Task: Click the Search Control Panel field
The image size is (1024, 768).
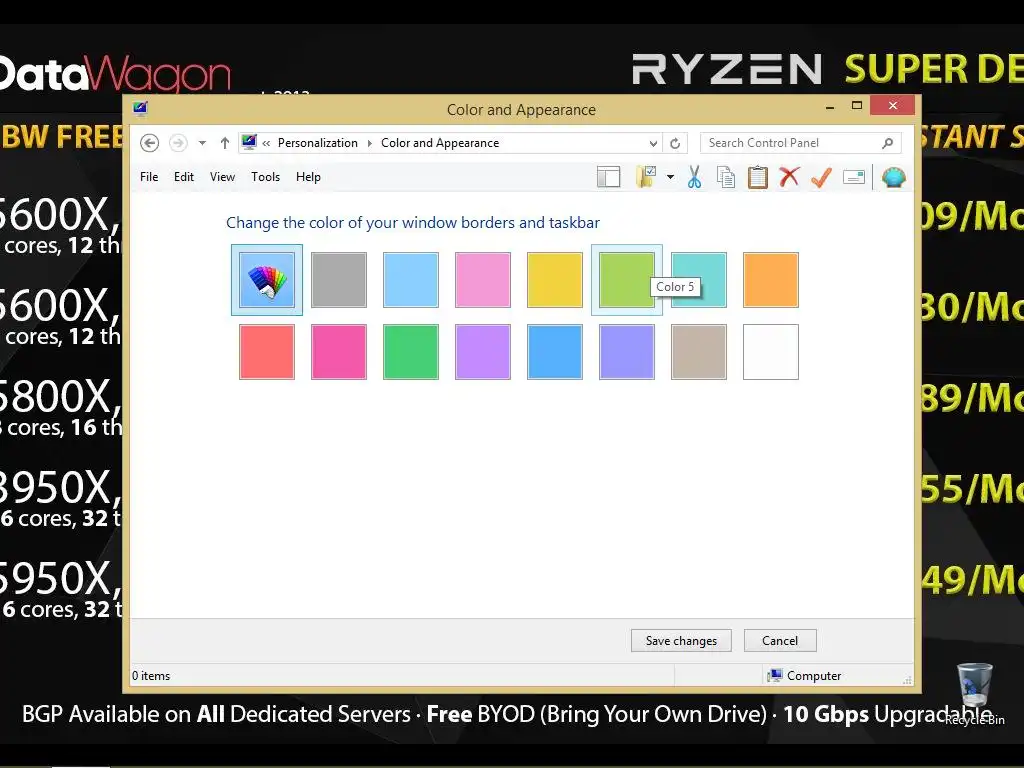Action: pos(801,143)
